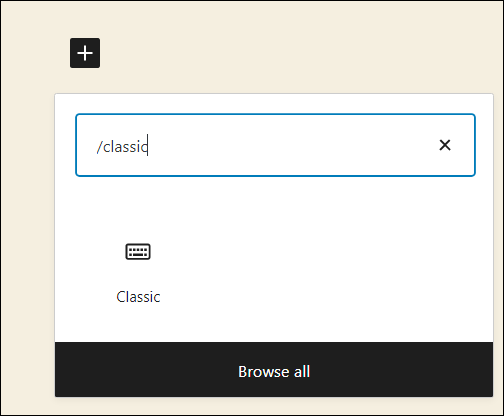The width and height of the screenshot is (504, 416).
Task: Focus the /classic search field
Action: click(x=275, y=145)
